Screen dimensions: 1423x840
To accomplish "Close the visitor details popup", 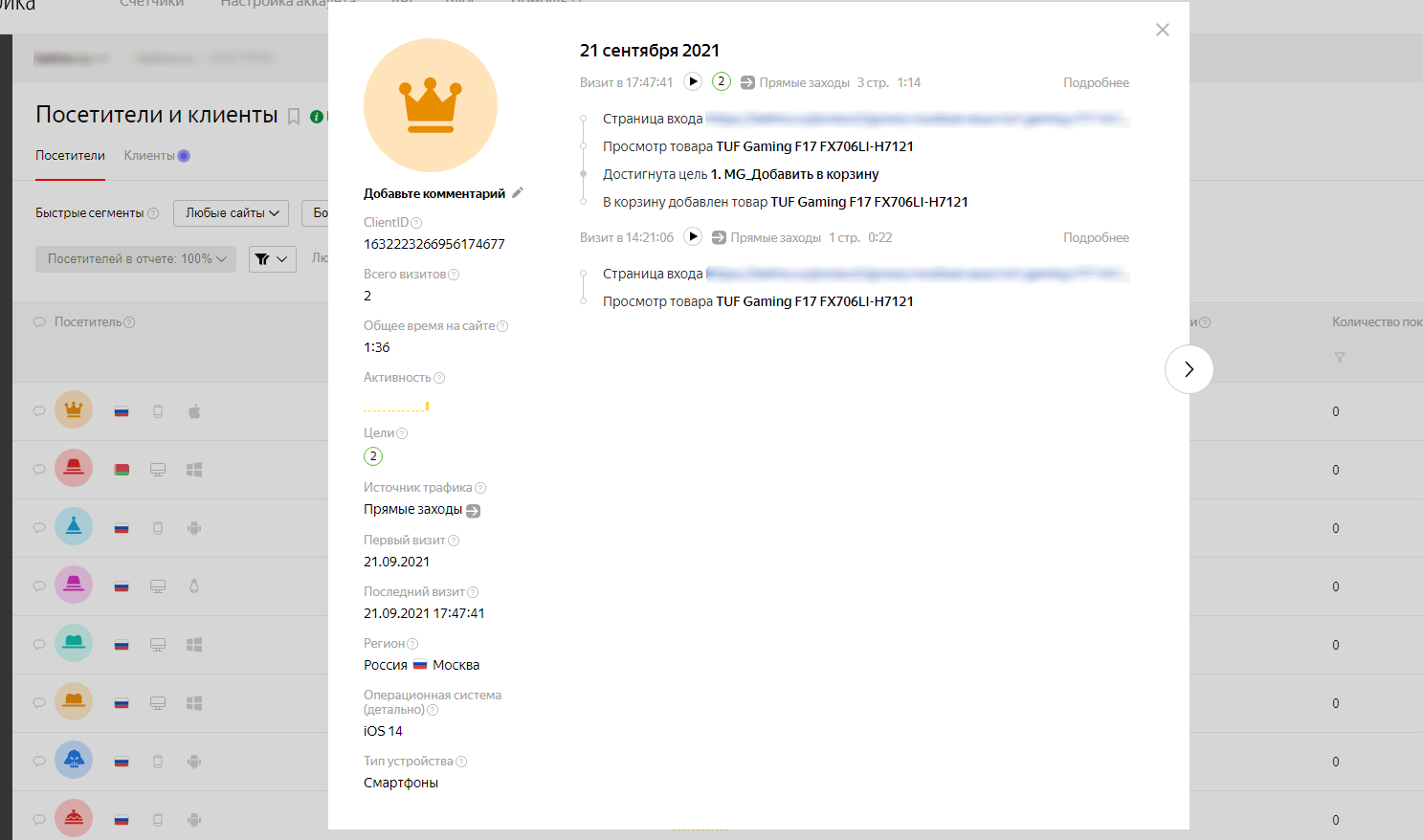I will pos(1162,30).
